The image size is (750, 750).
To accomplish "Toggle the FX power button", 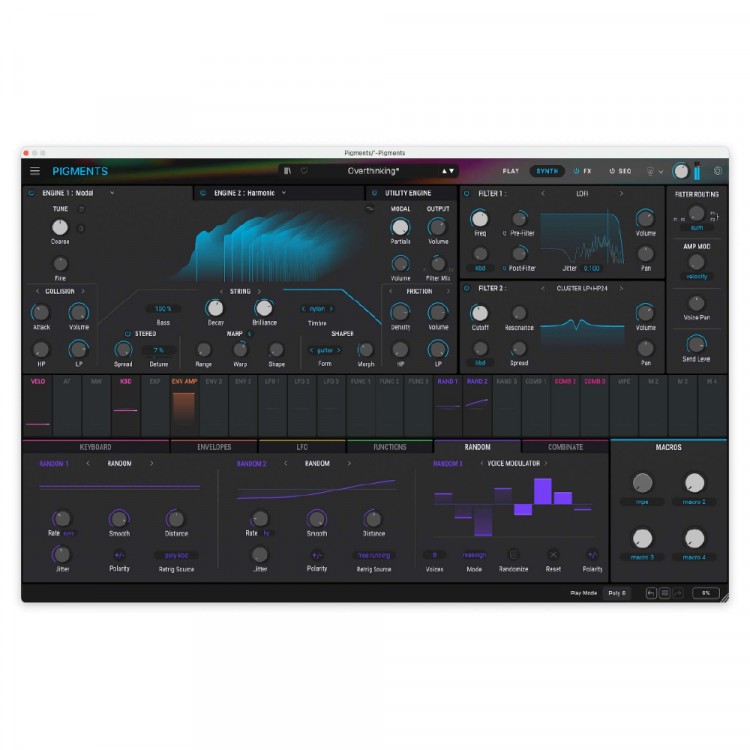I will pos(576,171).
